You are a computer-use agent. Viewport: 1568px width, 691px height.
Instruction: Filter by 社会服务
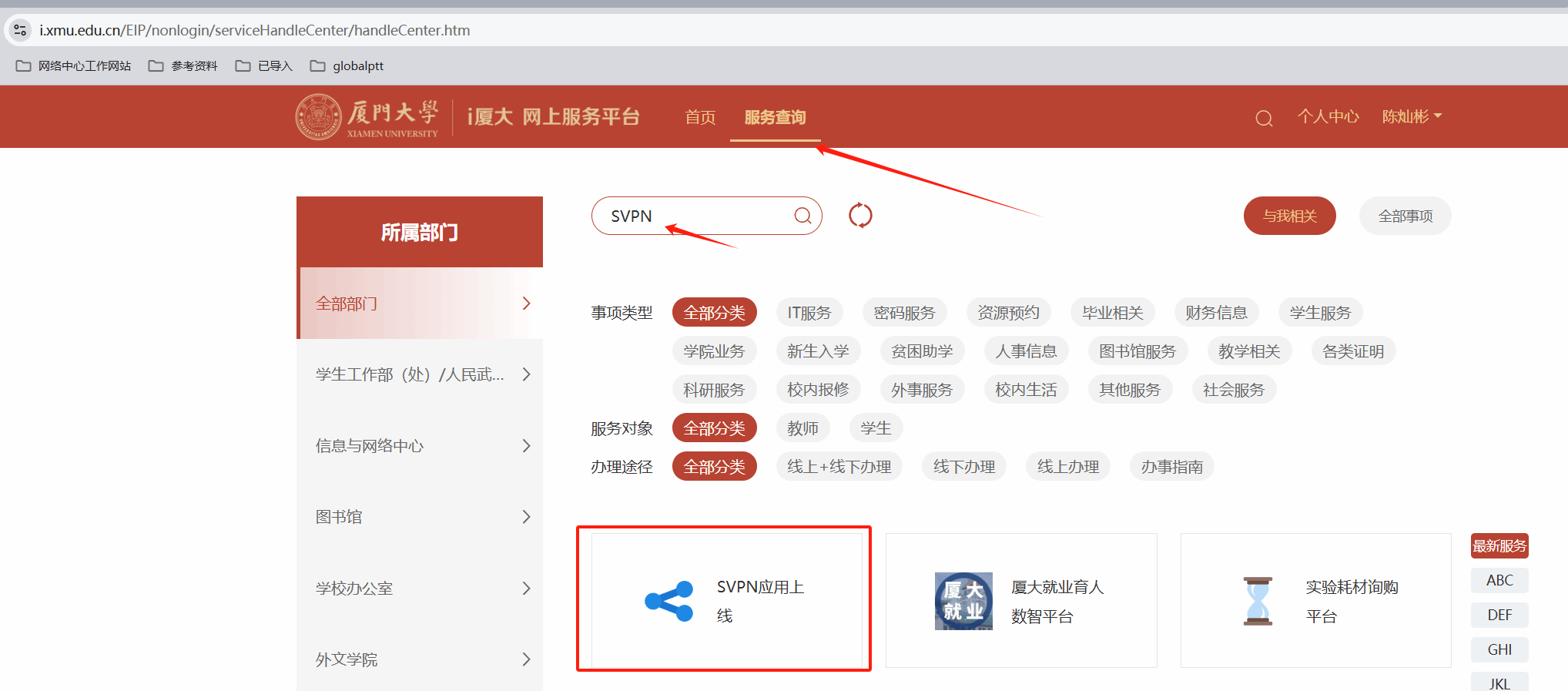click(1235, 390)
